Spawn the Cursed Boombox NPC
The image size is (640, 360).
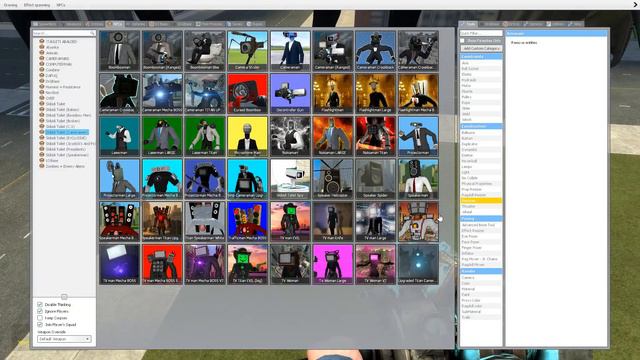tap(247, 93)
